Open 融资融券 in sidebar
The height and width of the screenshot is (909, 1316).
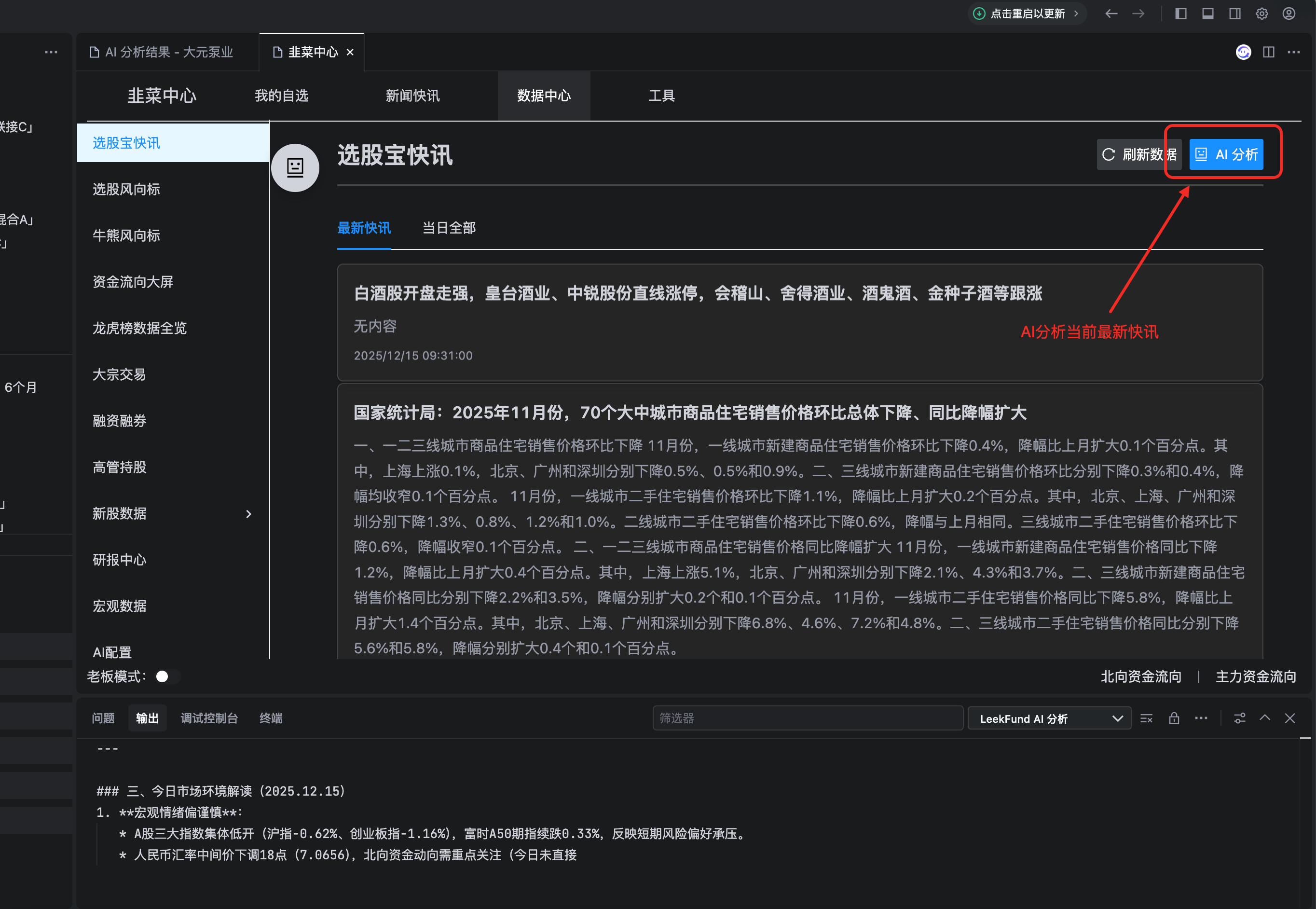(x=173, y=421)
